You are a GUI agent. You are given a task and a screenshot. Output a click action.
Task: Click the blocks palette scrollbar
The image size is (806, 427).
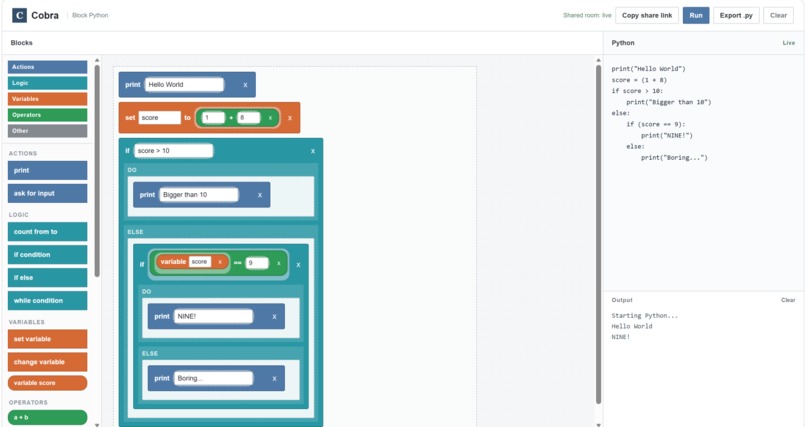click(97, 170)
